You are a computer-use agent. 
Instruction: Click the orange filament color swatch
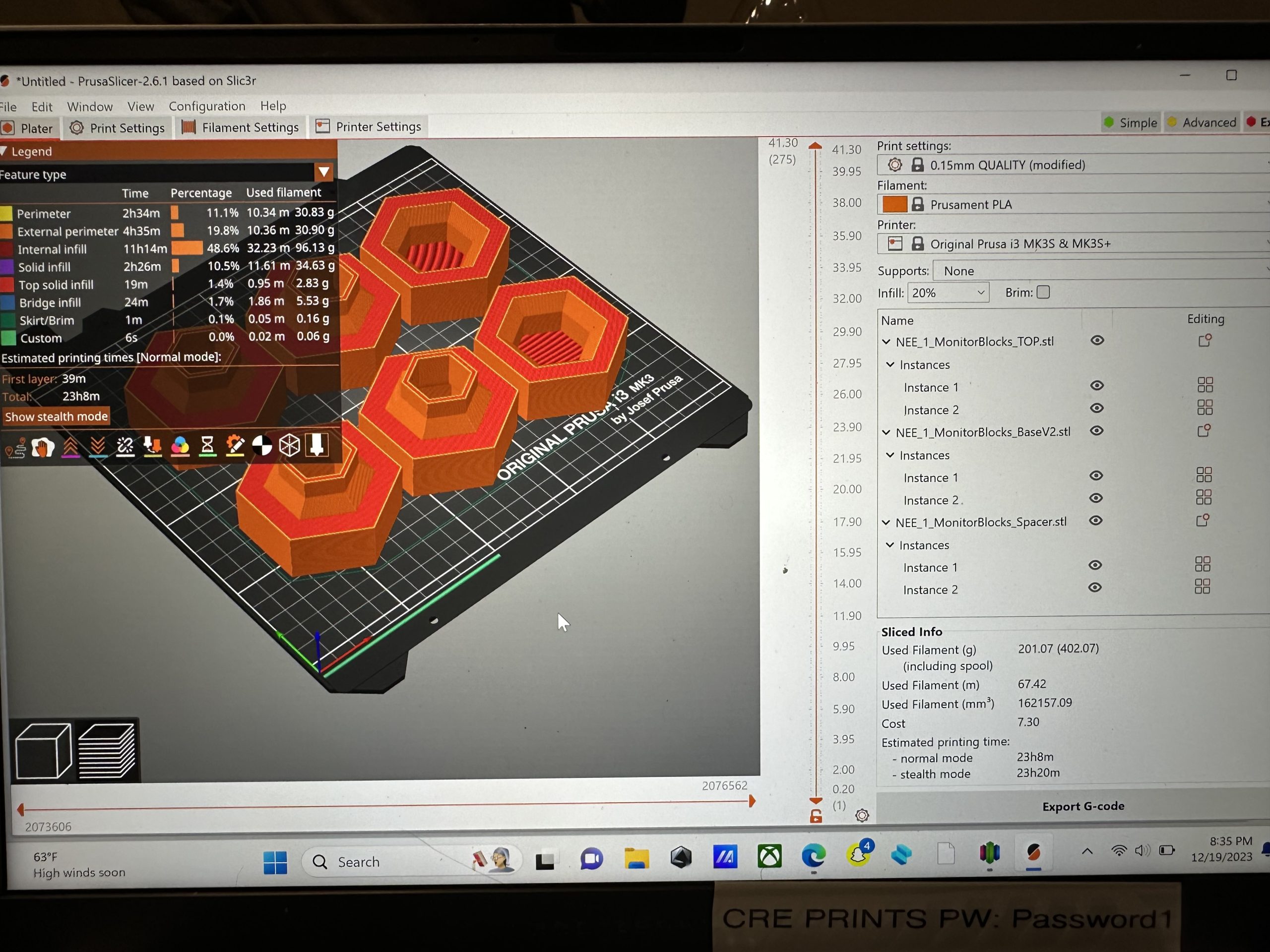(894, 204)
